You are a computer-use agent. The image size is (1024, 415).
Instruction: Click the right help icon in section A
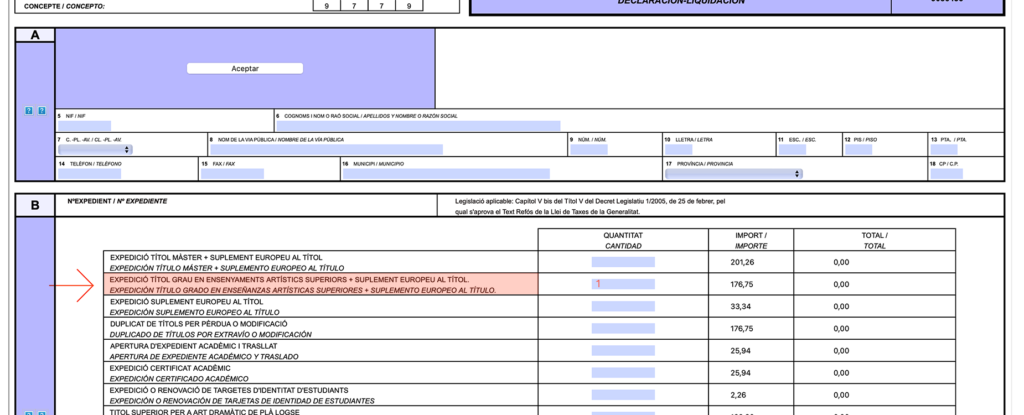click(x=42, y=110)
